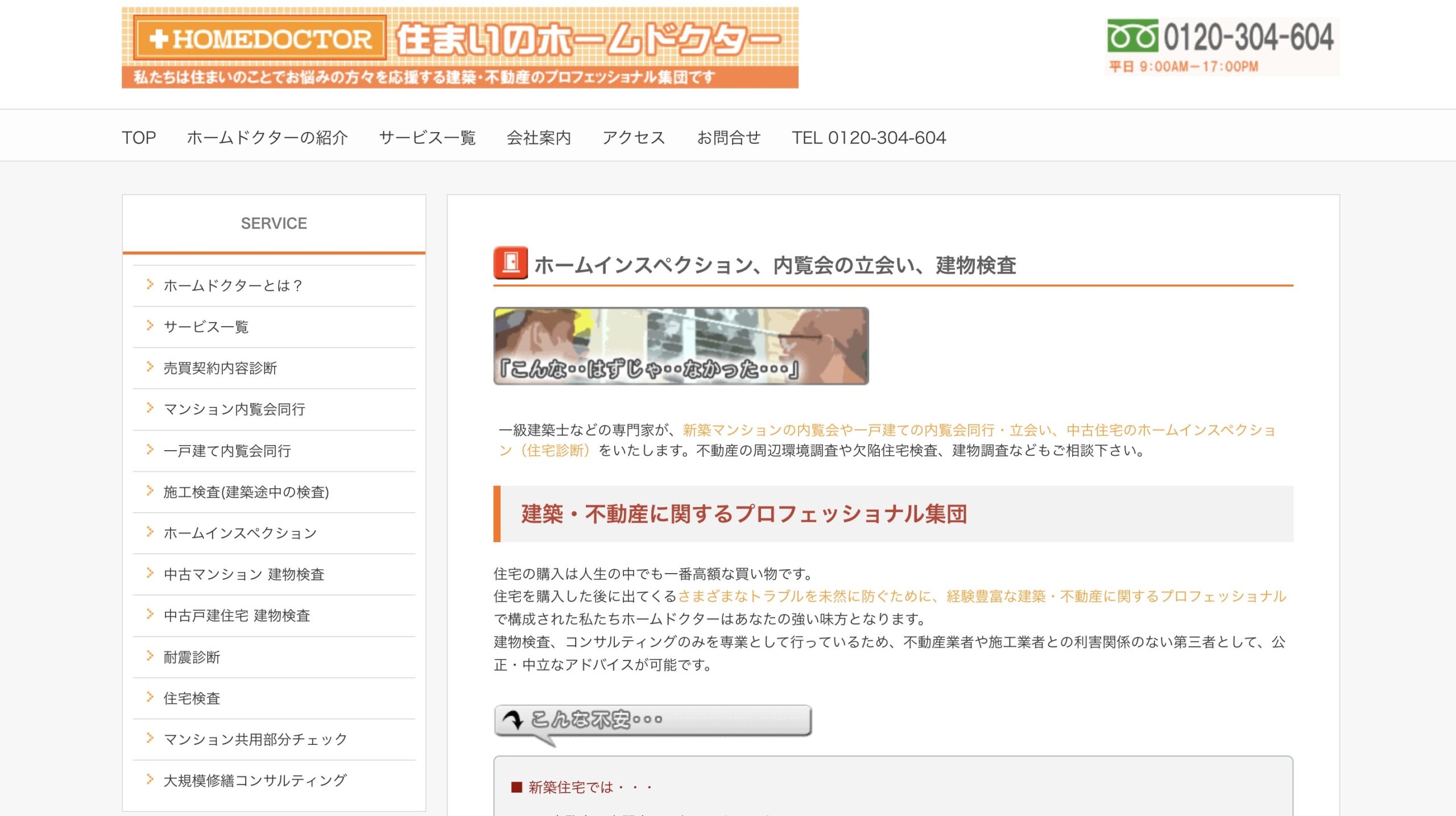Open 売買契約内容診断 sidebar link
The image size is (1456, 816).
(220, 368)
